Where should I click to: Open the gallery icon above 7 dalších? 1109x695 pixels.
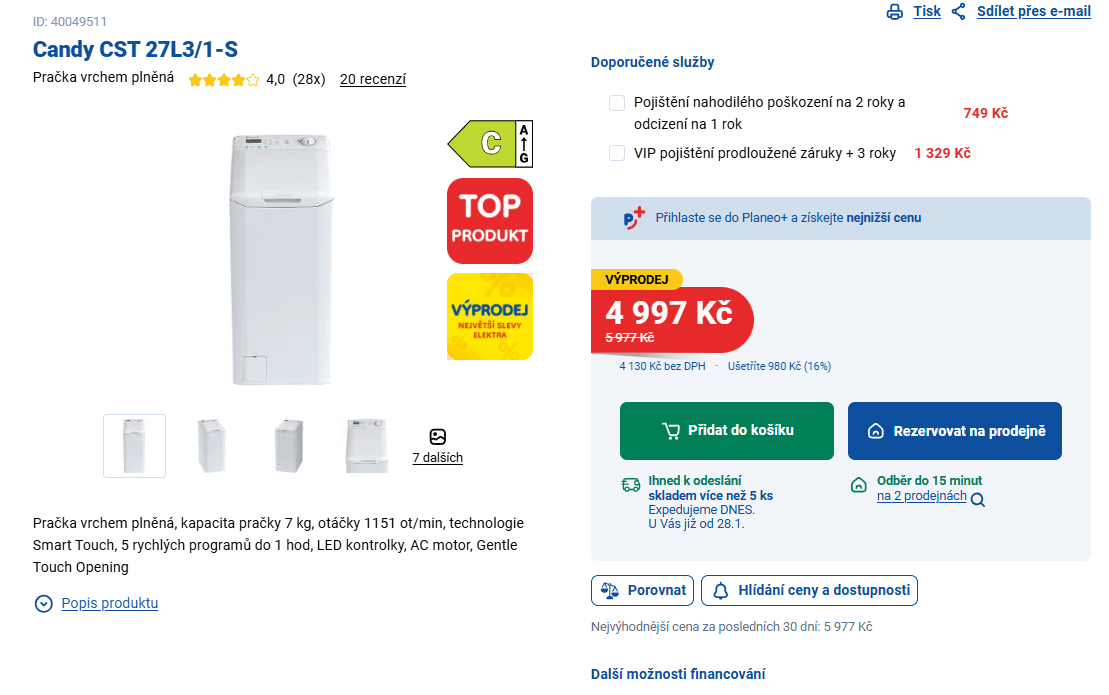(437, 437)
